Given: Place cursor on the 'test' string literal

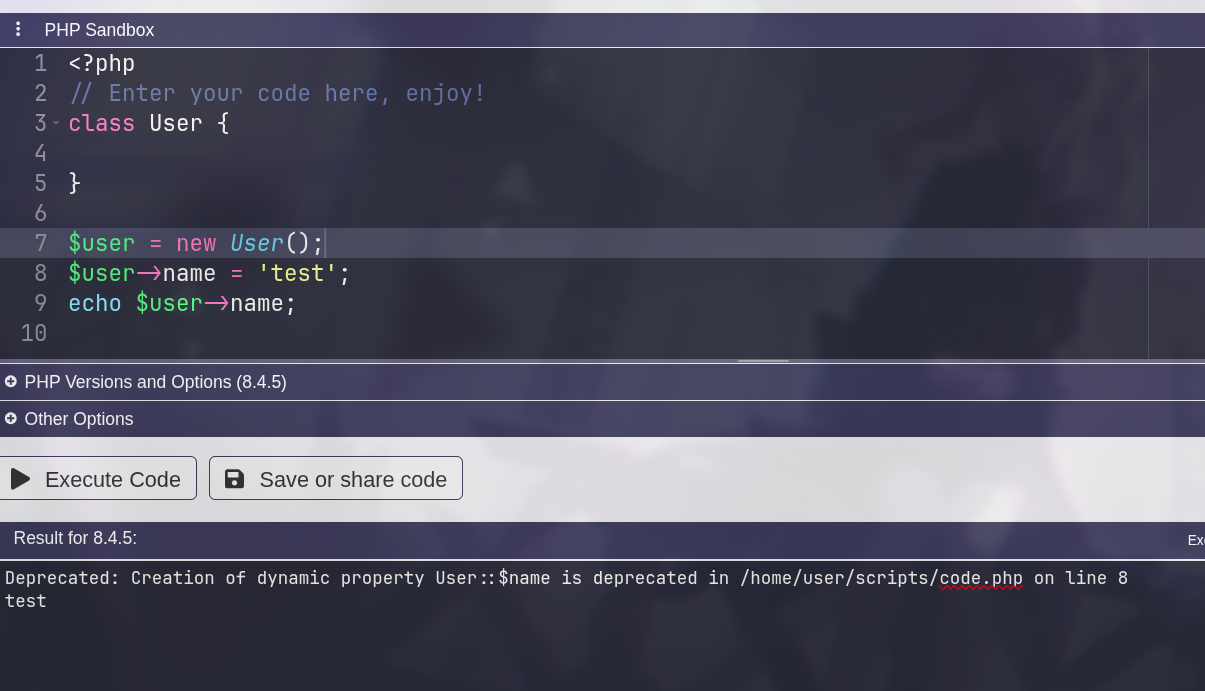Looking at the screenshot, I should coord(297,273).
